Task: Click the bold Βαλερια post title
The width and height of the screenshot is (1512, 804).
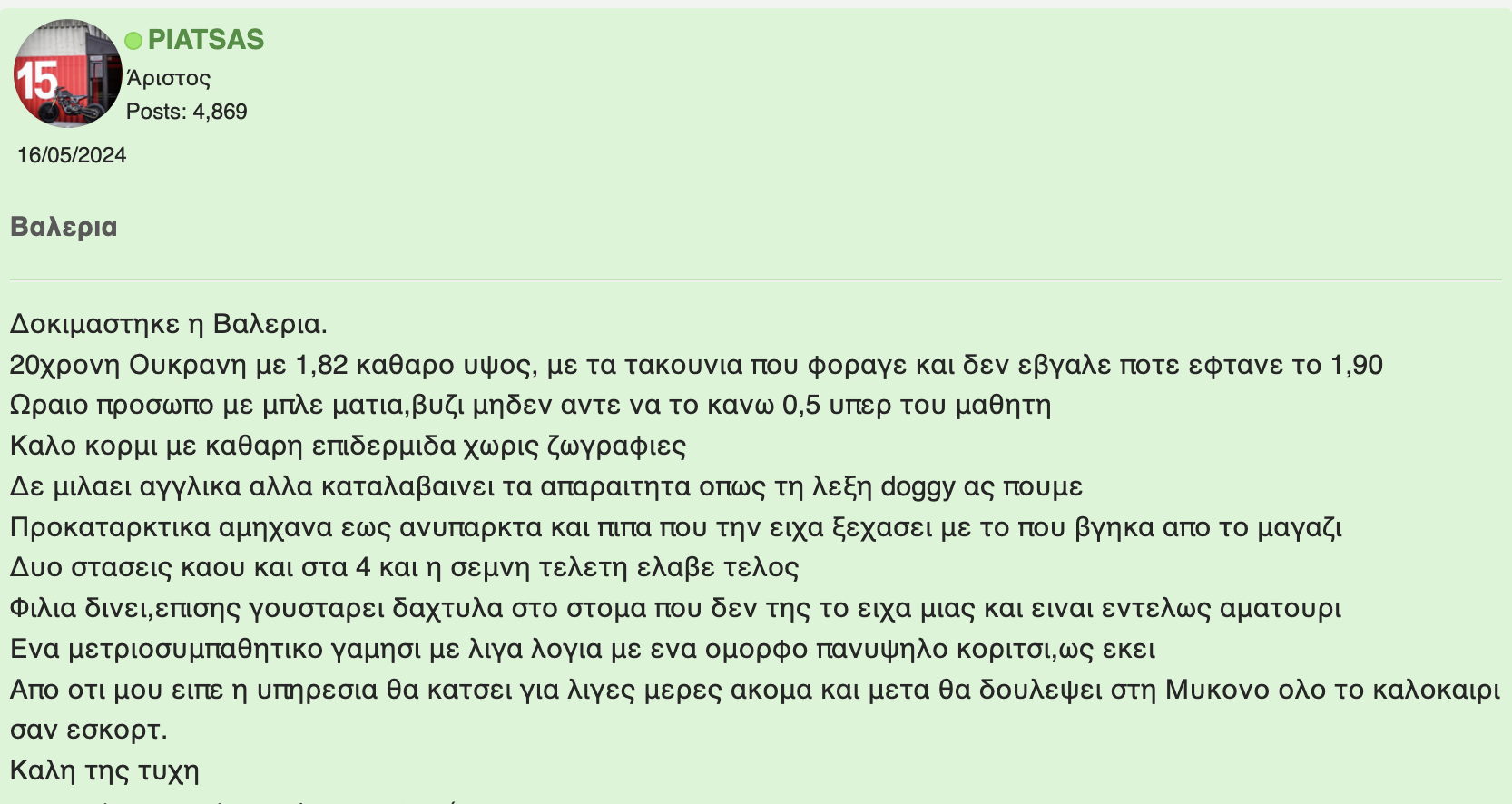Action: (64, 227)
